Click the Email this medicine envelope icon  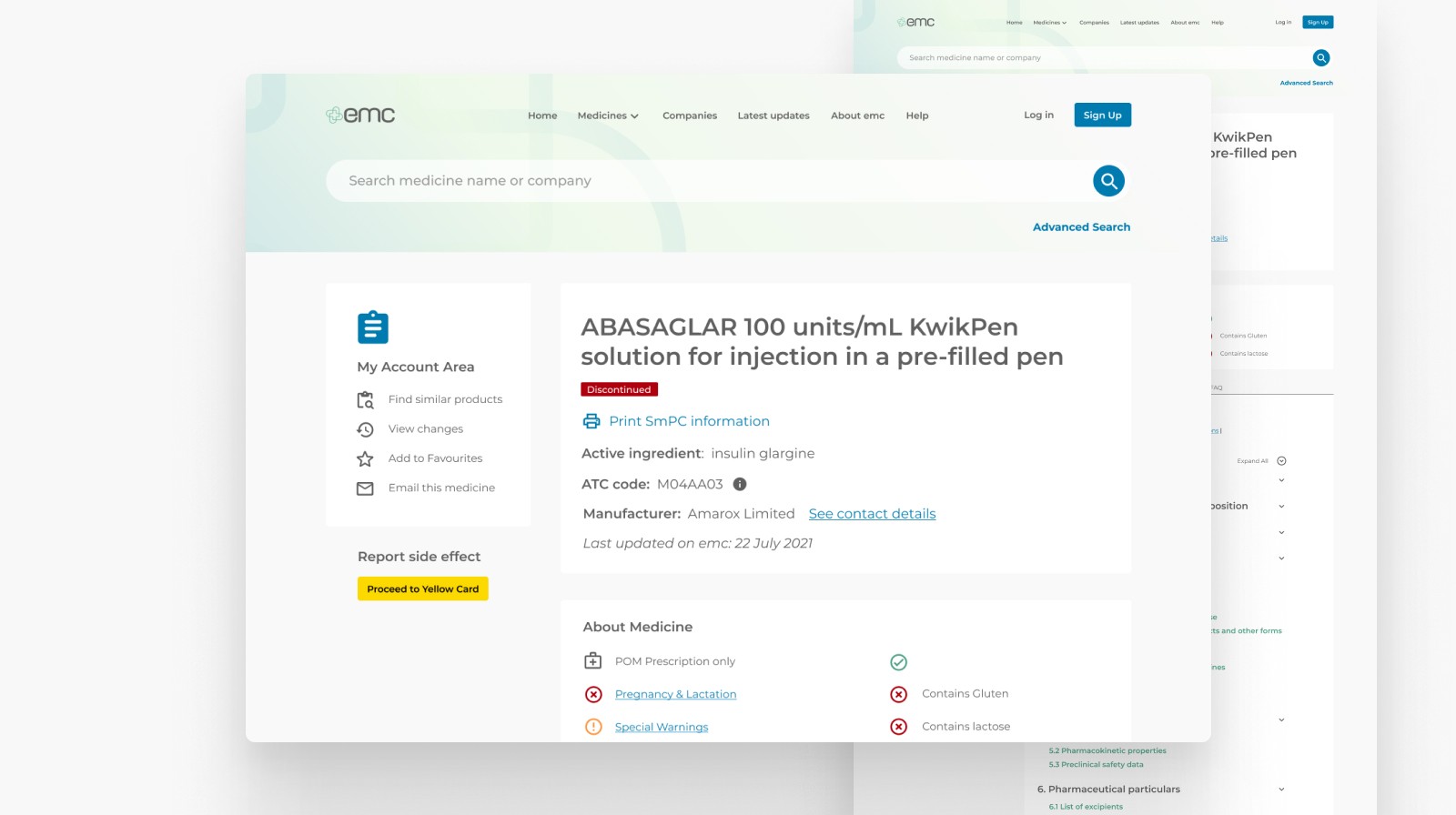click(365, 488)
